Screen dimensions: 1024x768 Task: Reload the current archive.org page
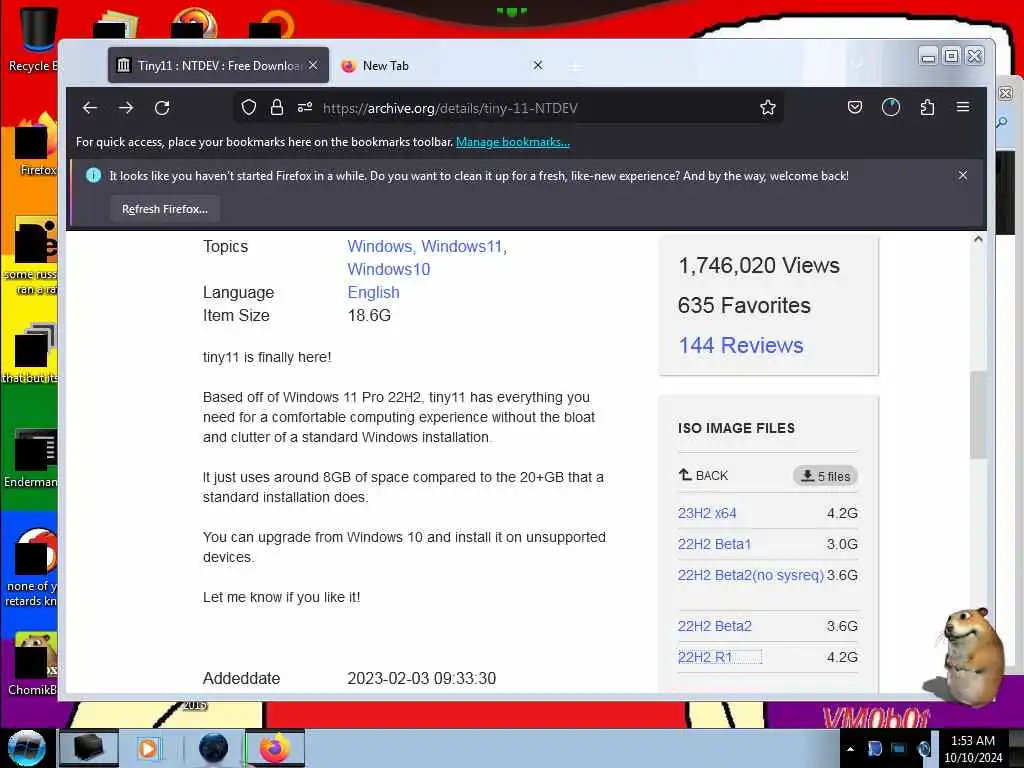click(162, 108)
